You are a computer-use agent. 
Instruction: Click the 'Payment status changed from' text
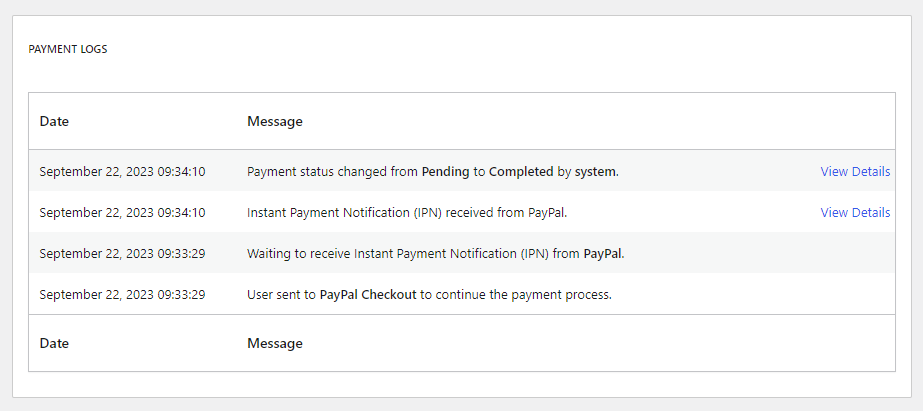pyautogui.click(x=333, y=172)
